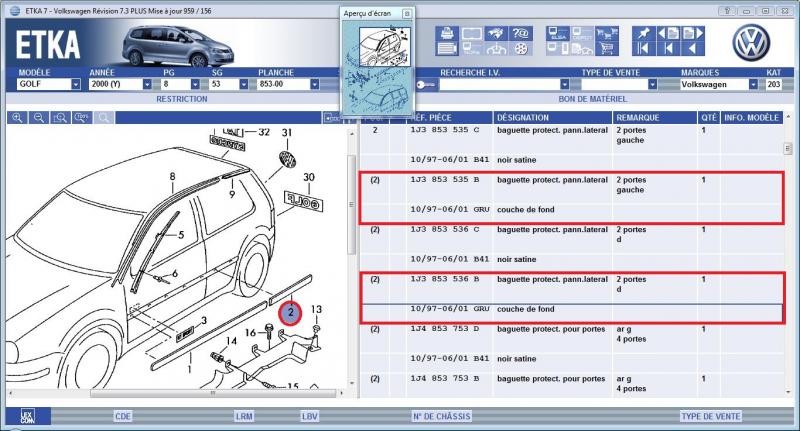Image resolution: width=800 pixels, height=431 pixels.
Task: Open the Marques Volkswagen dropdown
Action: [x=753, y=84]
